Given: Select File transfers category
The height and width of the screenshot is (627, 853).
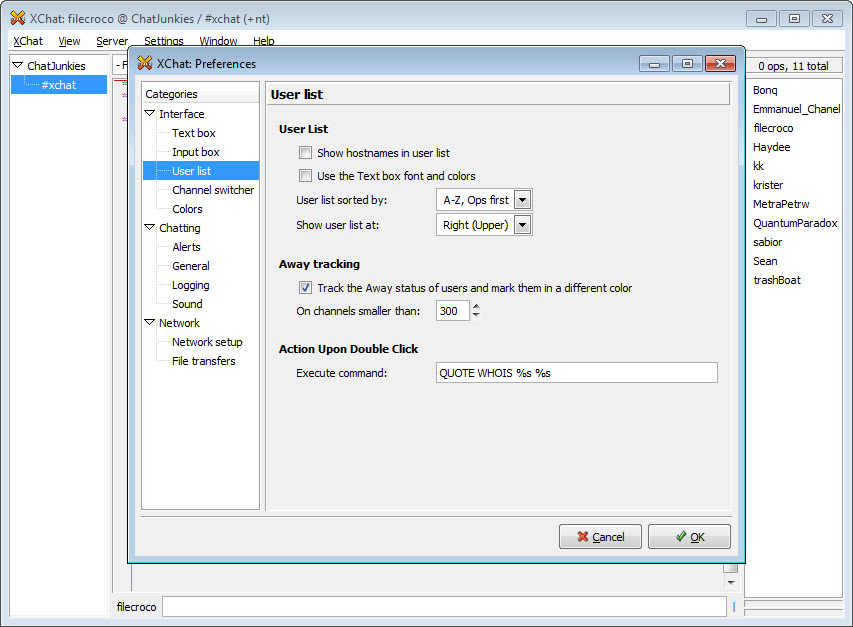Looking at the screenshot, I should coord(203,361).
